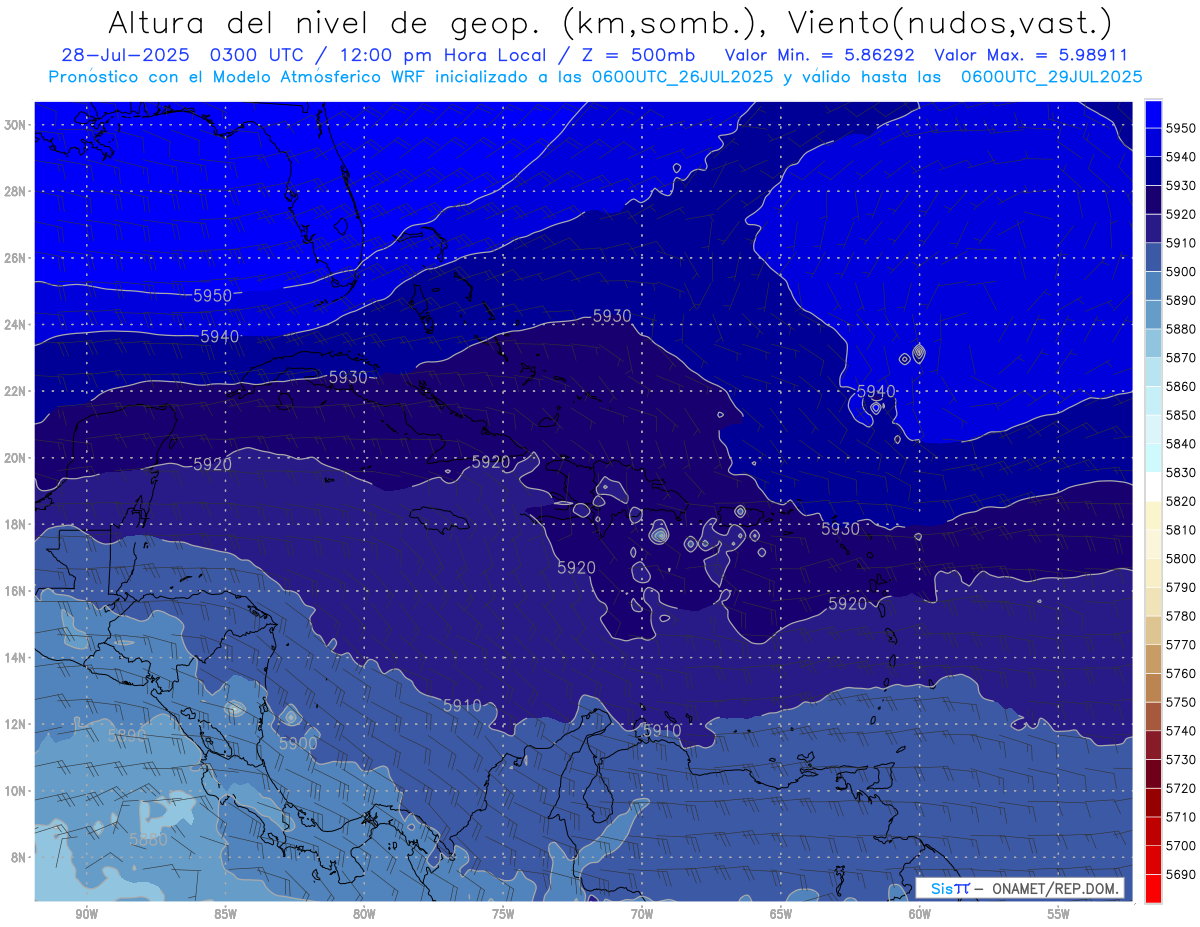Click the 5950 contour label on the map
The image size is (1200, 927).
point(212,296)
